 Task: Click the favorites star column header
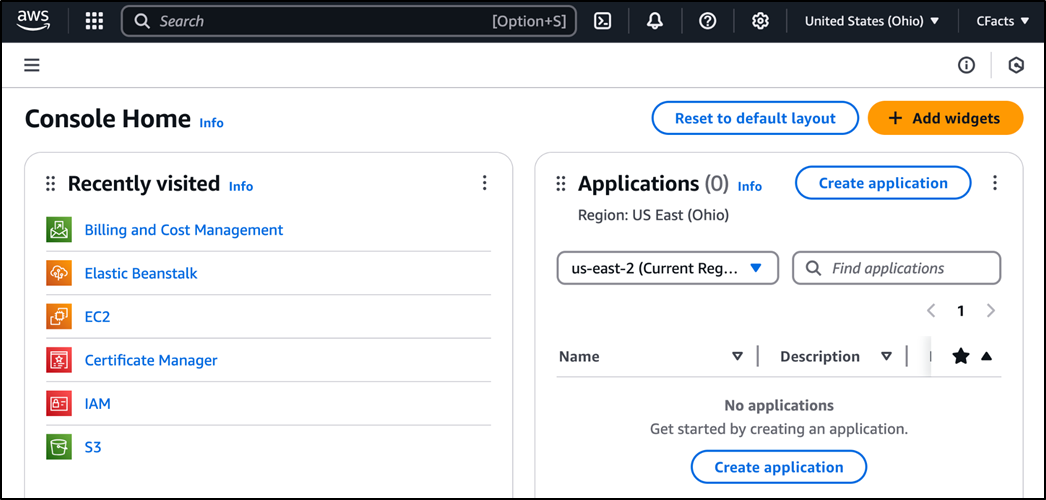coord(961,356)
